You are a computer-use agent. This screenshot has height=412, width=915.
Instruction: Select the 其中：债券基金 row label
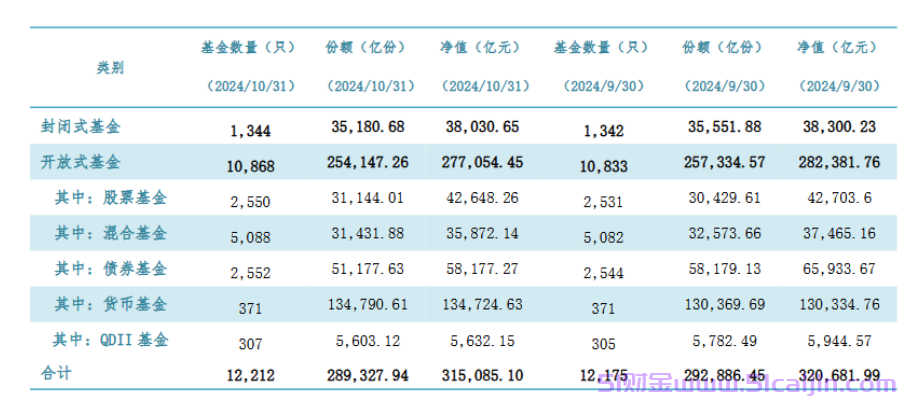tap(111, 268)
